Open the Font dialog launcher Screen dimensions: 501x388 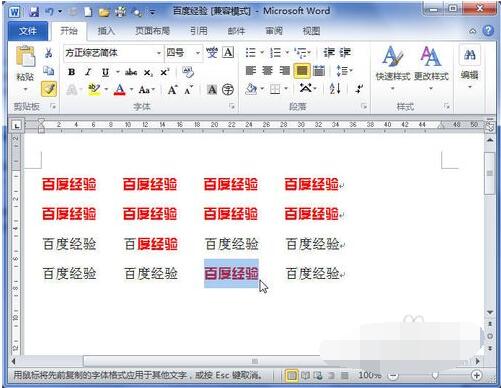[232, 106]
